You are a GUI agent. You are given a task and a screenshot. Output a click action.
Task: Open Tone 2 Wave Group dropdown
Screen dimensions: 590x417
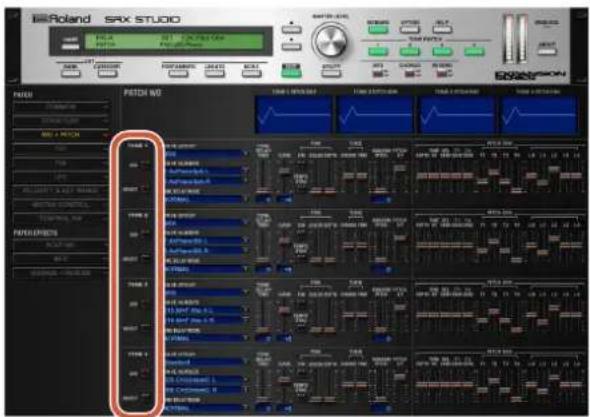(x=207, y=223)
